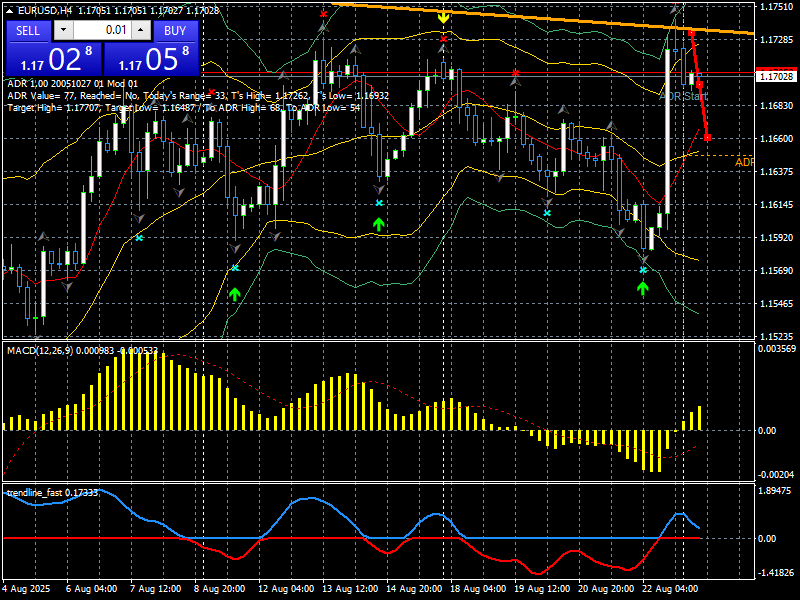Click the 8 Aug 20:00 date label
Screen dimensions: 800x600
(x=220, y=589)
